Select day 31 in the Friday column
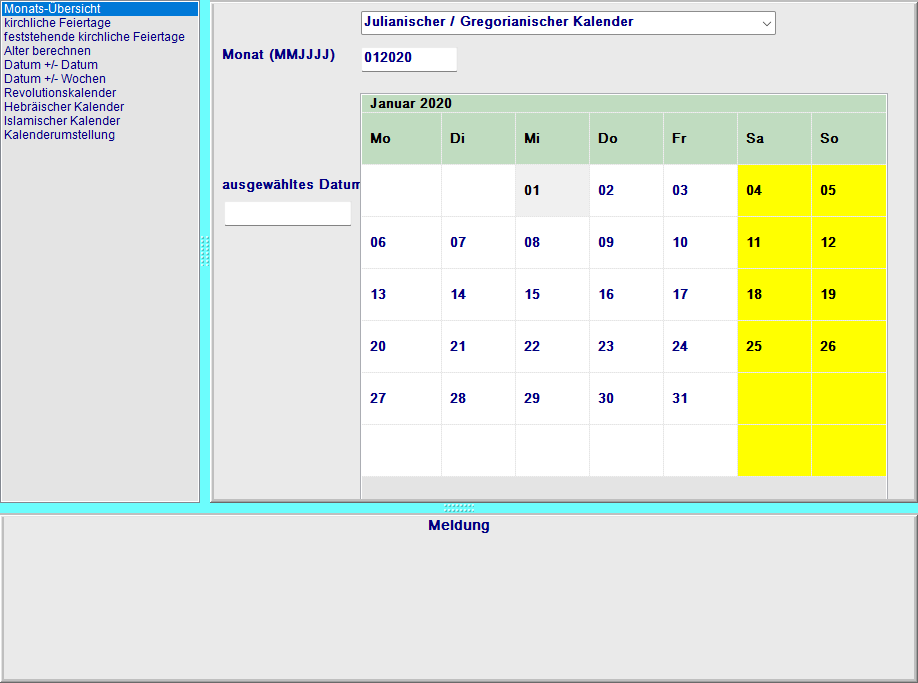The width and height of the screenshot is (918, 683). (x=680, y=399)
